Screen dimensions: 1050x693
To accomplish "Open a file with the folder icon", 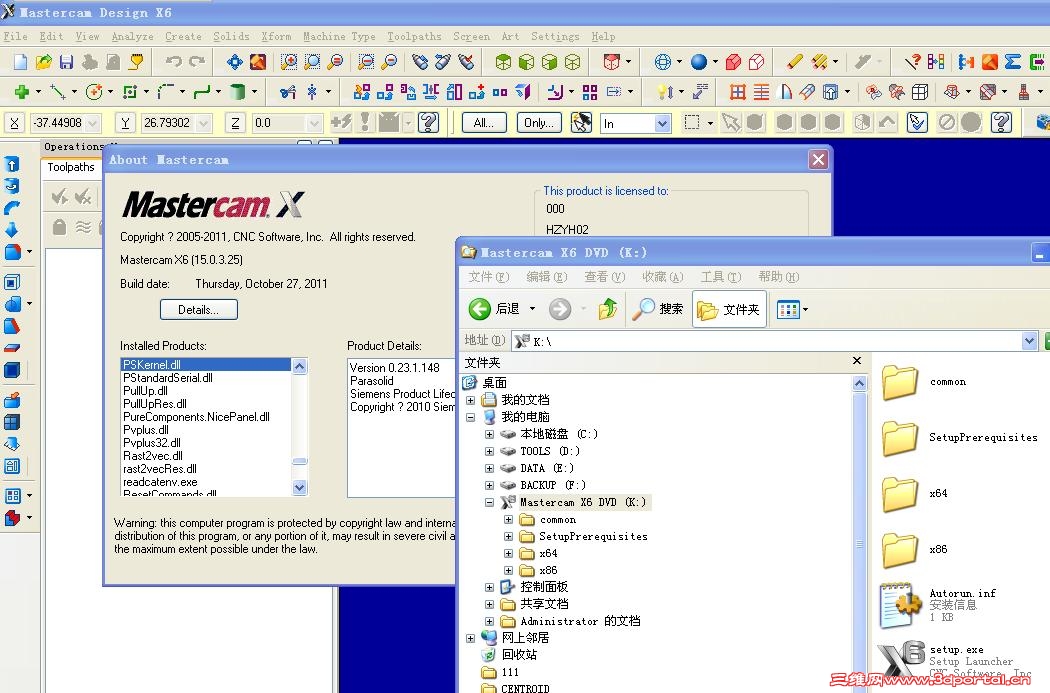I will pyautogui.click(x=44, y=62).
